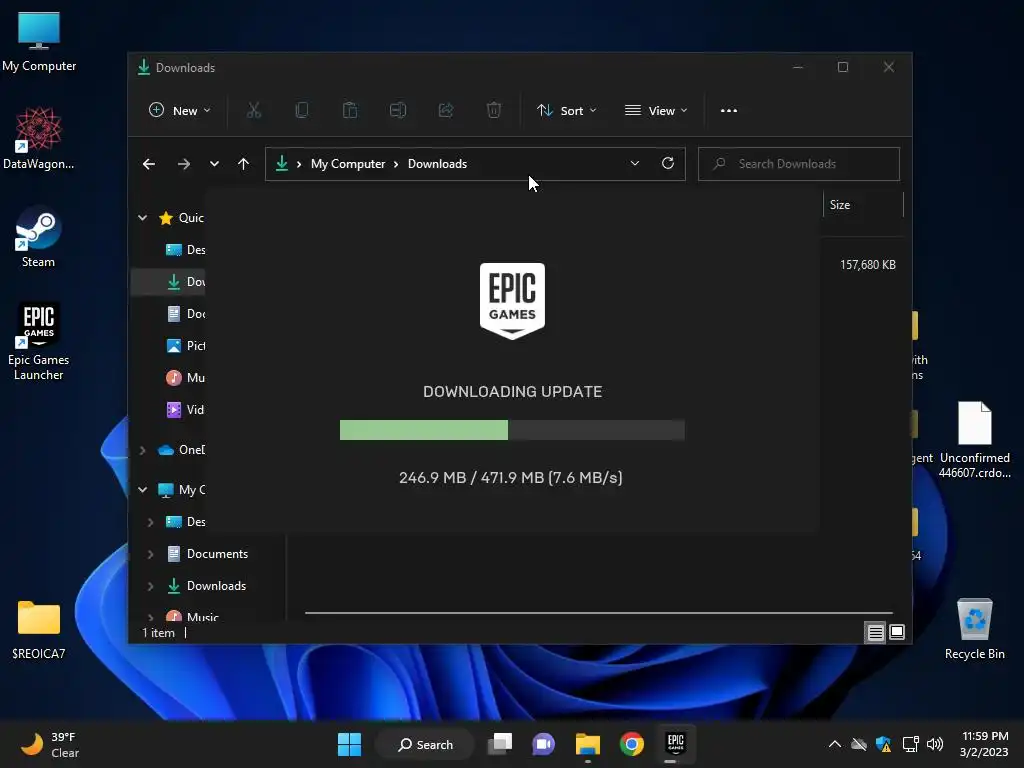
Task: Show hidden tray icons chevron
Action: coord(835,744)
